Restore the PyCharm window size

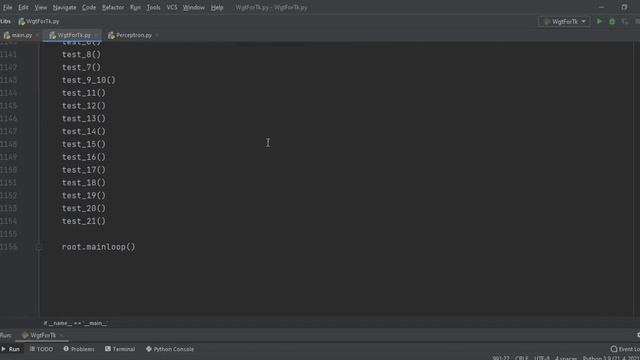point(624,7)
